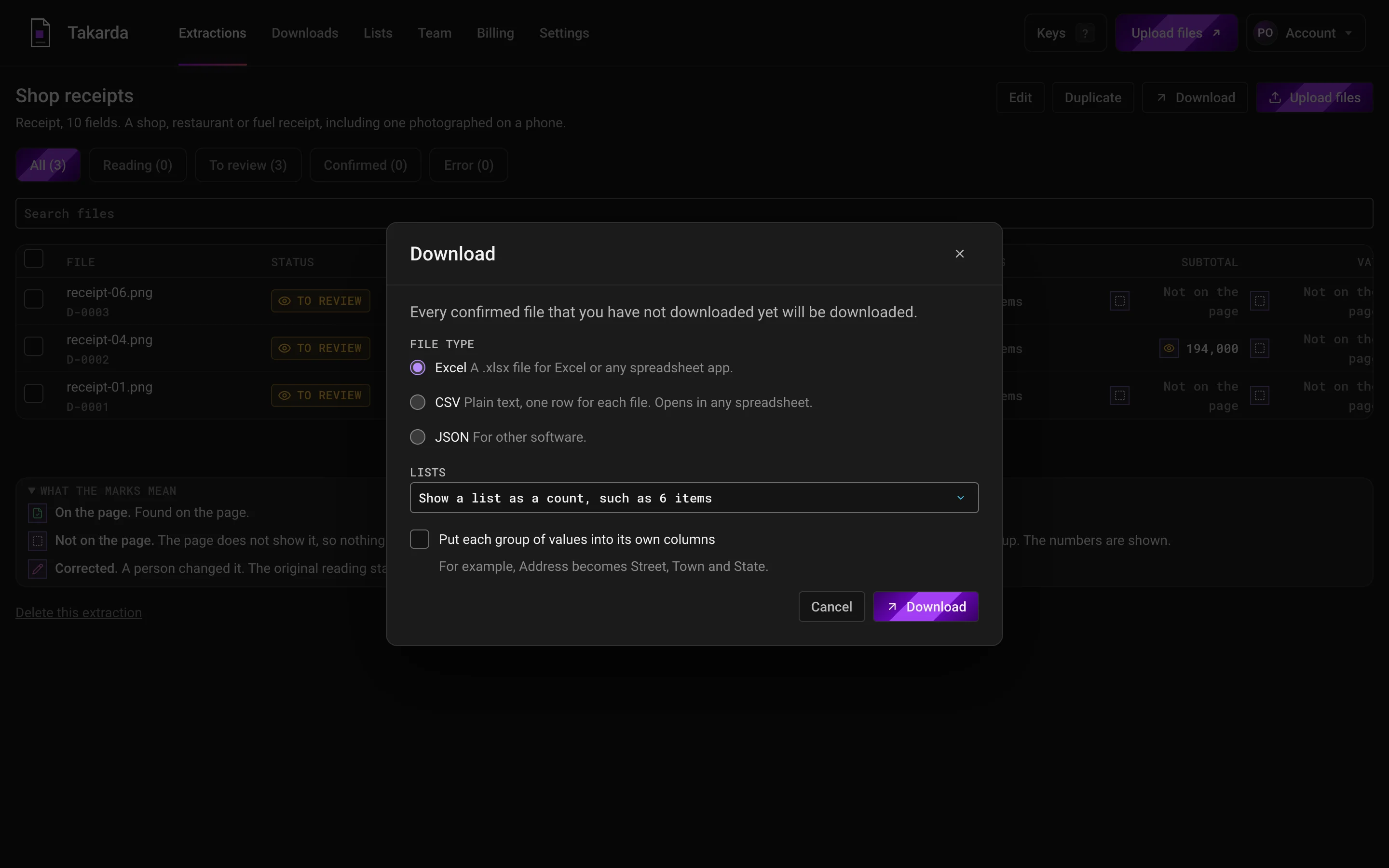Viewport: 1389px width, 868px height.
Task: Enable putting each group into own columns
Action: tap(420, 539)
